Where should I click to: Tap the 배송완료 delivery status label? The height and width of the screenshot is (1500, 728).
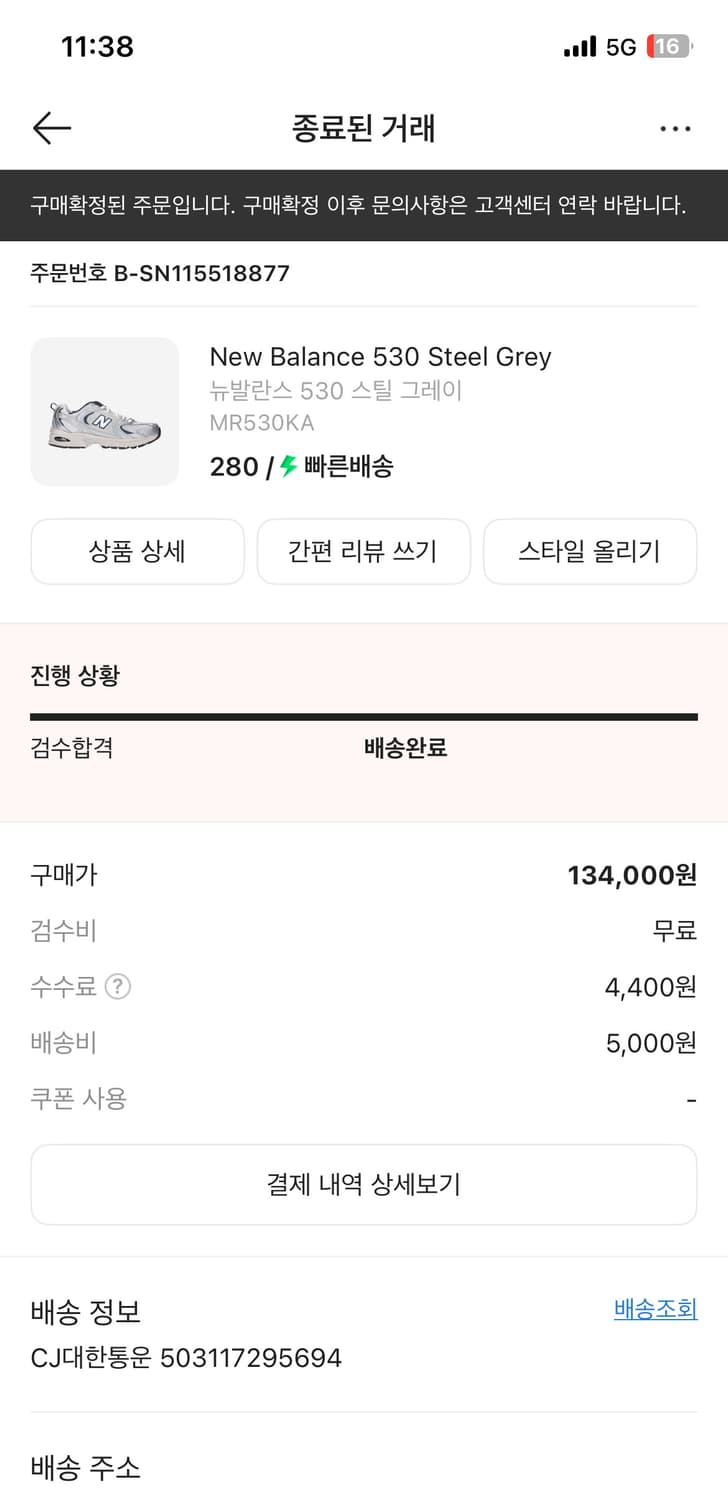click(x=405, y=748)
